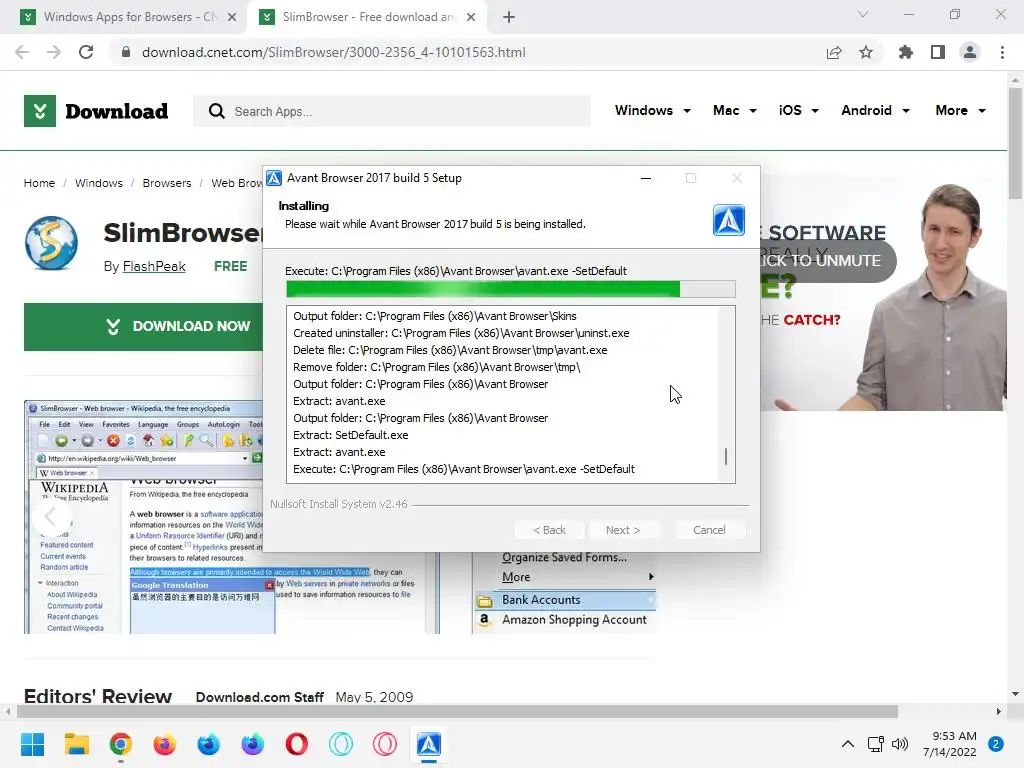Screen dimensions: 1024x768
Task: Expand the Windows category dropdown
Action: tap(652, 110)
